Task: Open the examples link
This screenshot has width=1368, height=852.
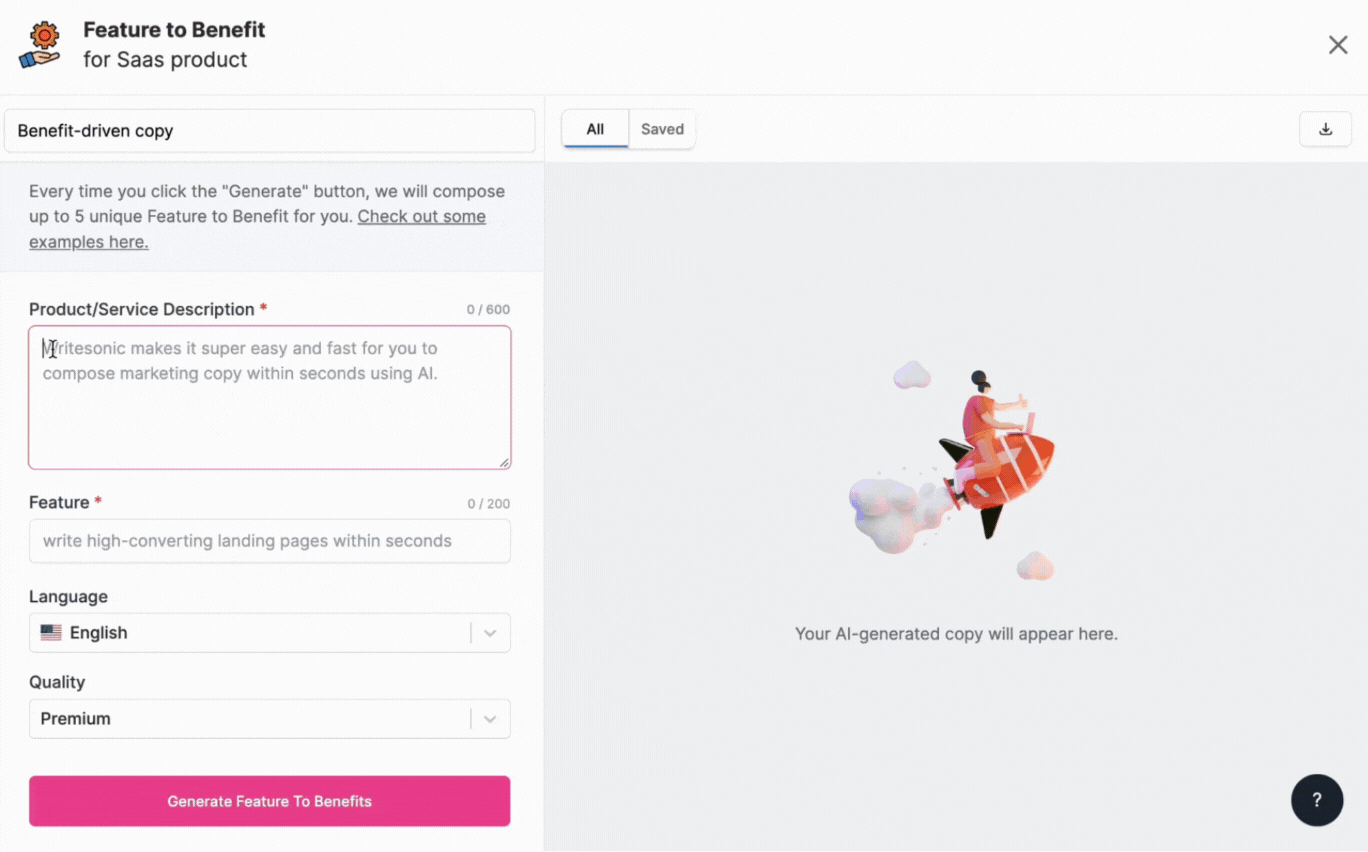Action: 421,216
